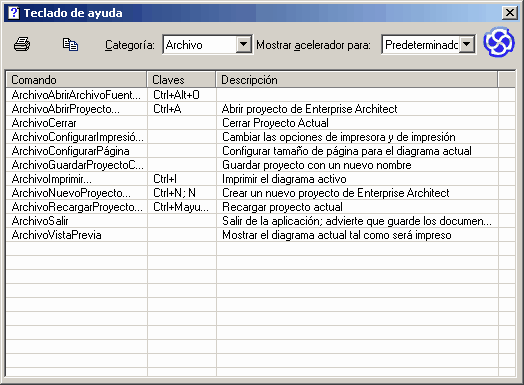Select the ArchivoSalir command row
This screenshot has height=385, width=524.
[x=261, y=221]
